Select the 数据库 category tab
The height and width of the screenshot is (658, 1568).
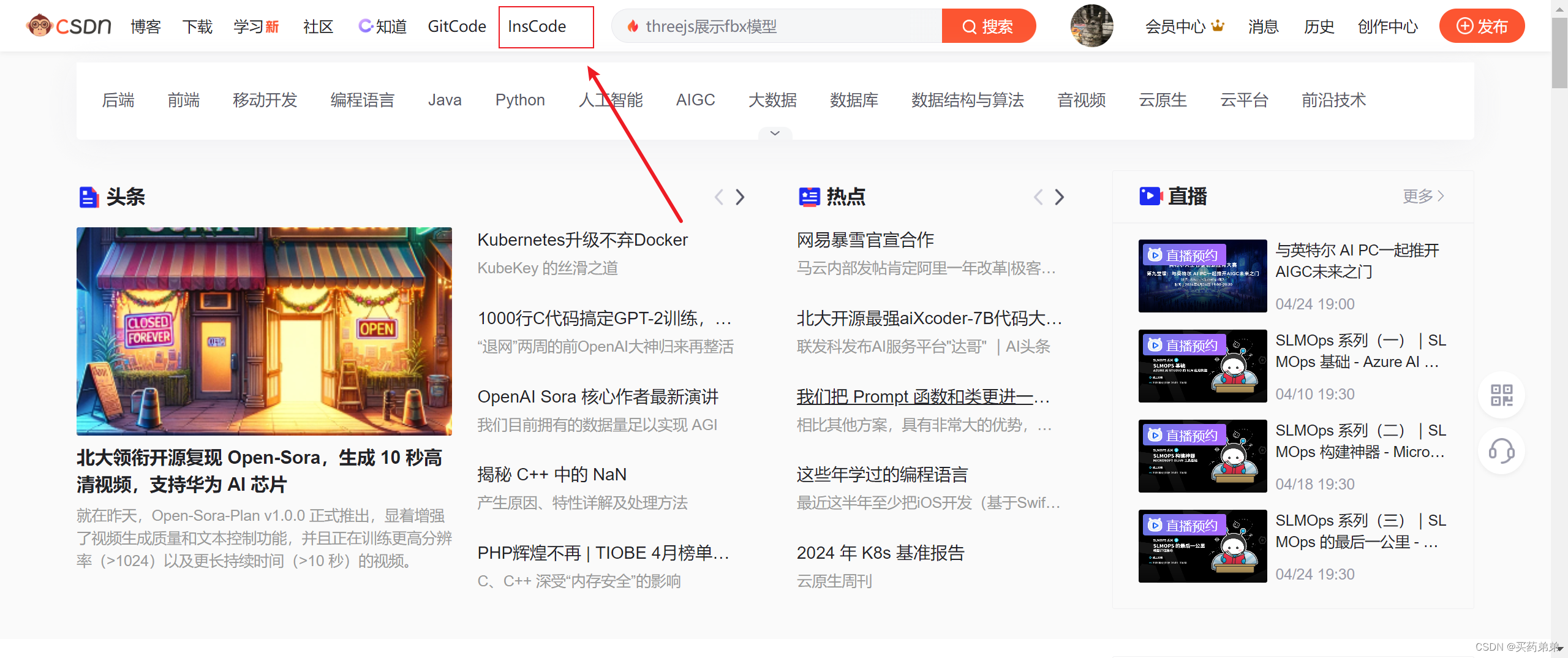(x=854, y=100)
